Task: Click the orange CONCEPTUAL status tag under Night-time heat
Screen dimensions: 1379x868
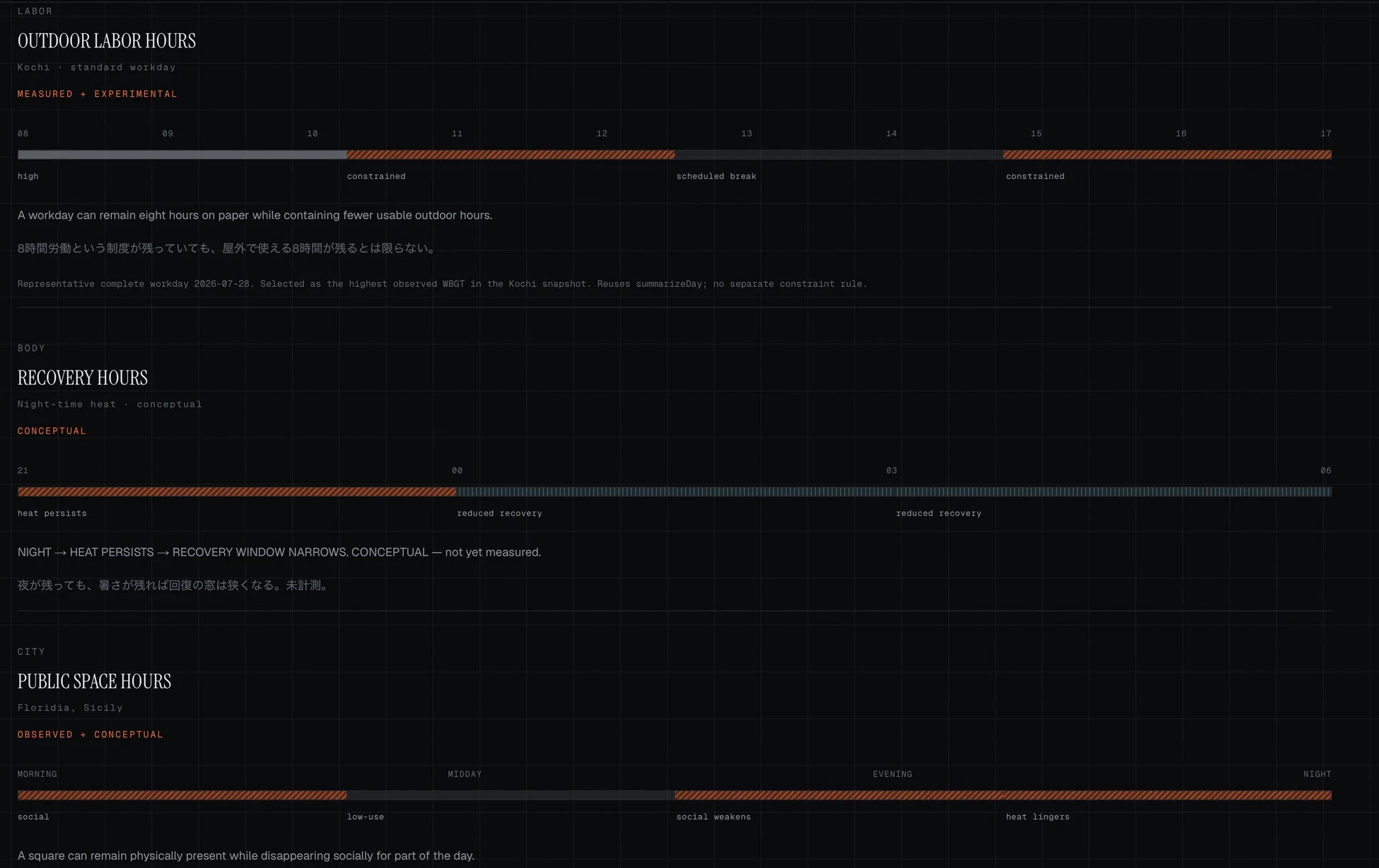Action: tap(52, 431)
